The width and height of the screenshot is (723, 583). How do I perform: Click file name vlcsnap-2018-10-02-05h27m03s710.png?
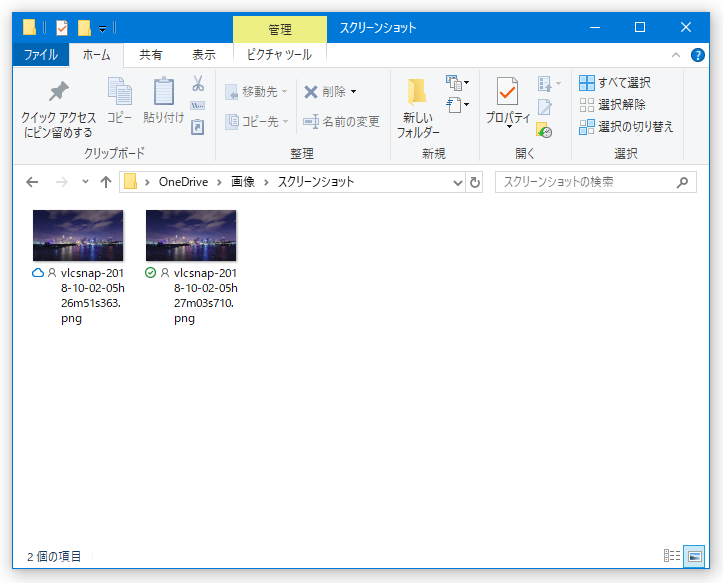point(206,296)
